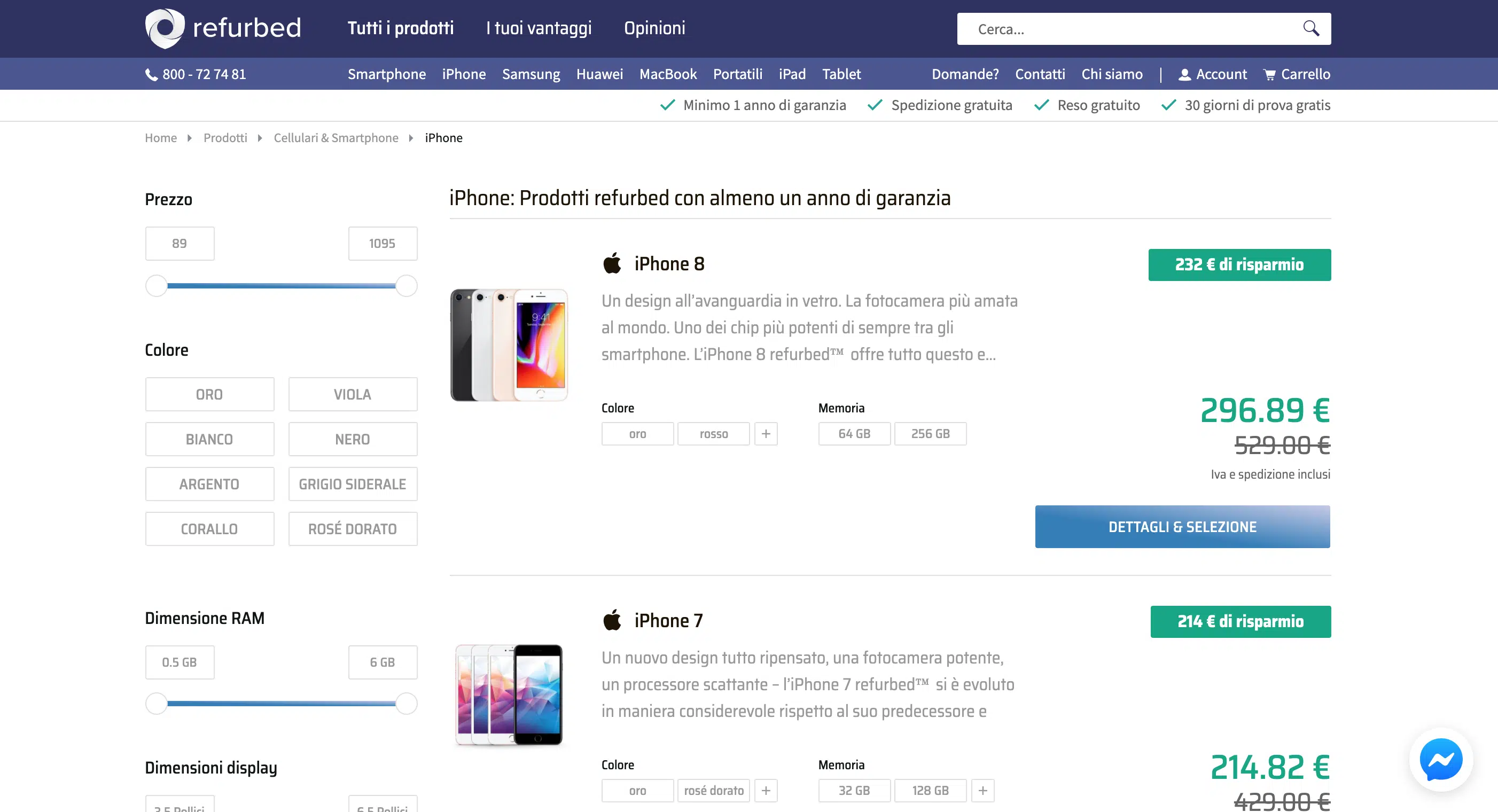Click the Prezzo slider's right handle
This screenshot has width=1498, height=812.
coord(406,286)
